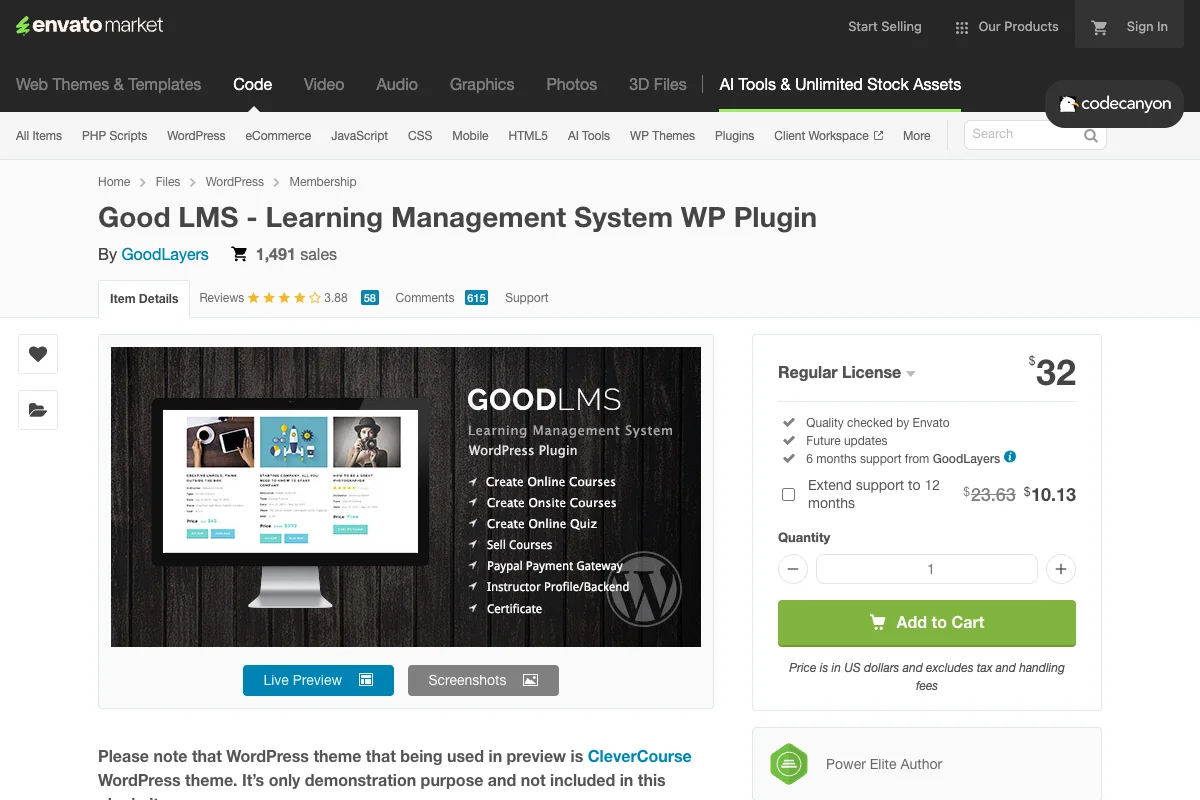This screenshot has height=800, width=1200.
Task: Open WordPress subcategory in nav bar
Action: click(x=196, y=136)
